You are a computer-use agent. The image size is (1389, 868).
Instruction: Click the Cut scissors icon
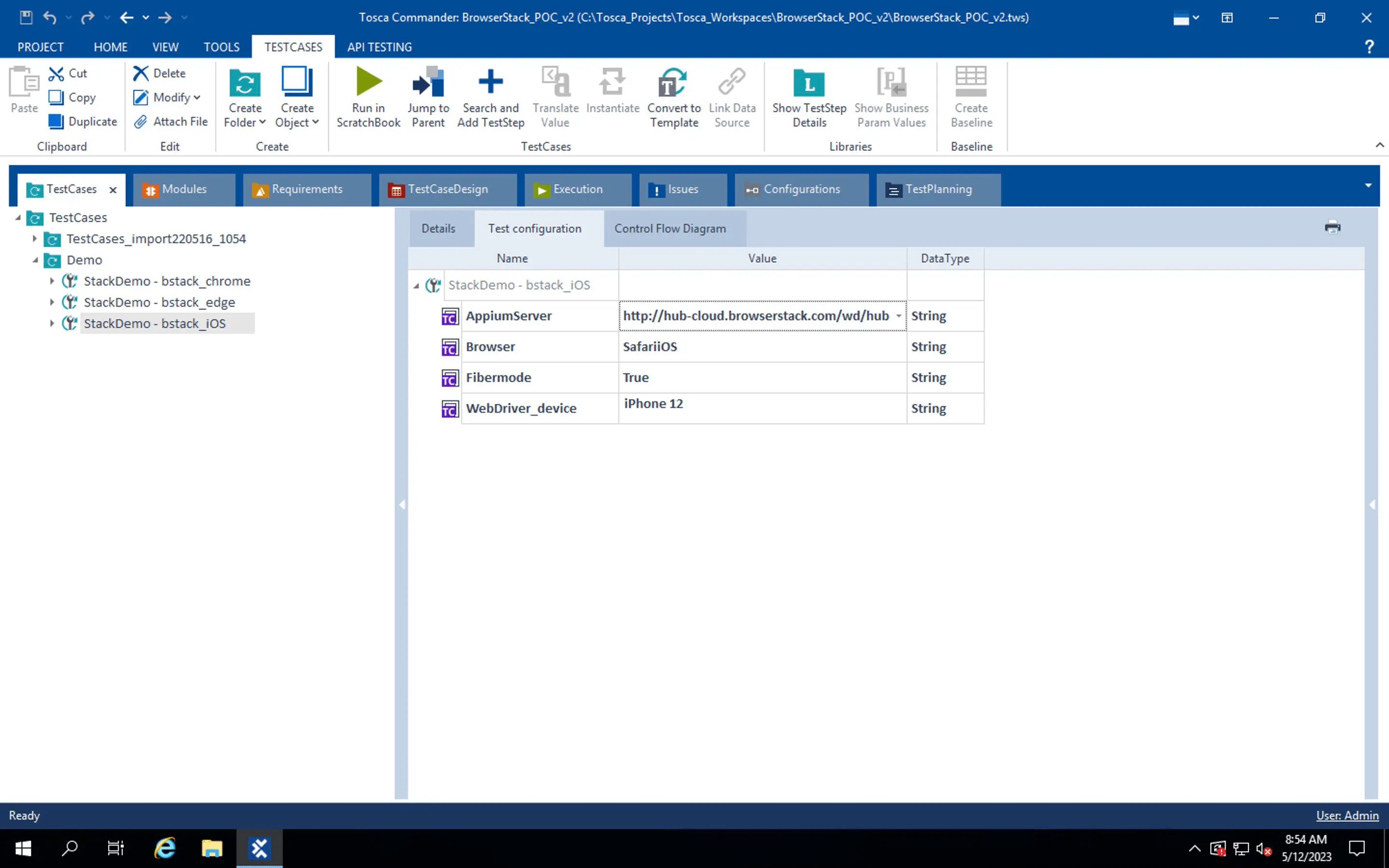click(x=56, y=73)
